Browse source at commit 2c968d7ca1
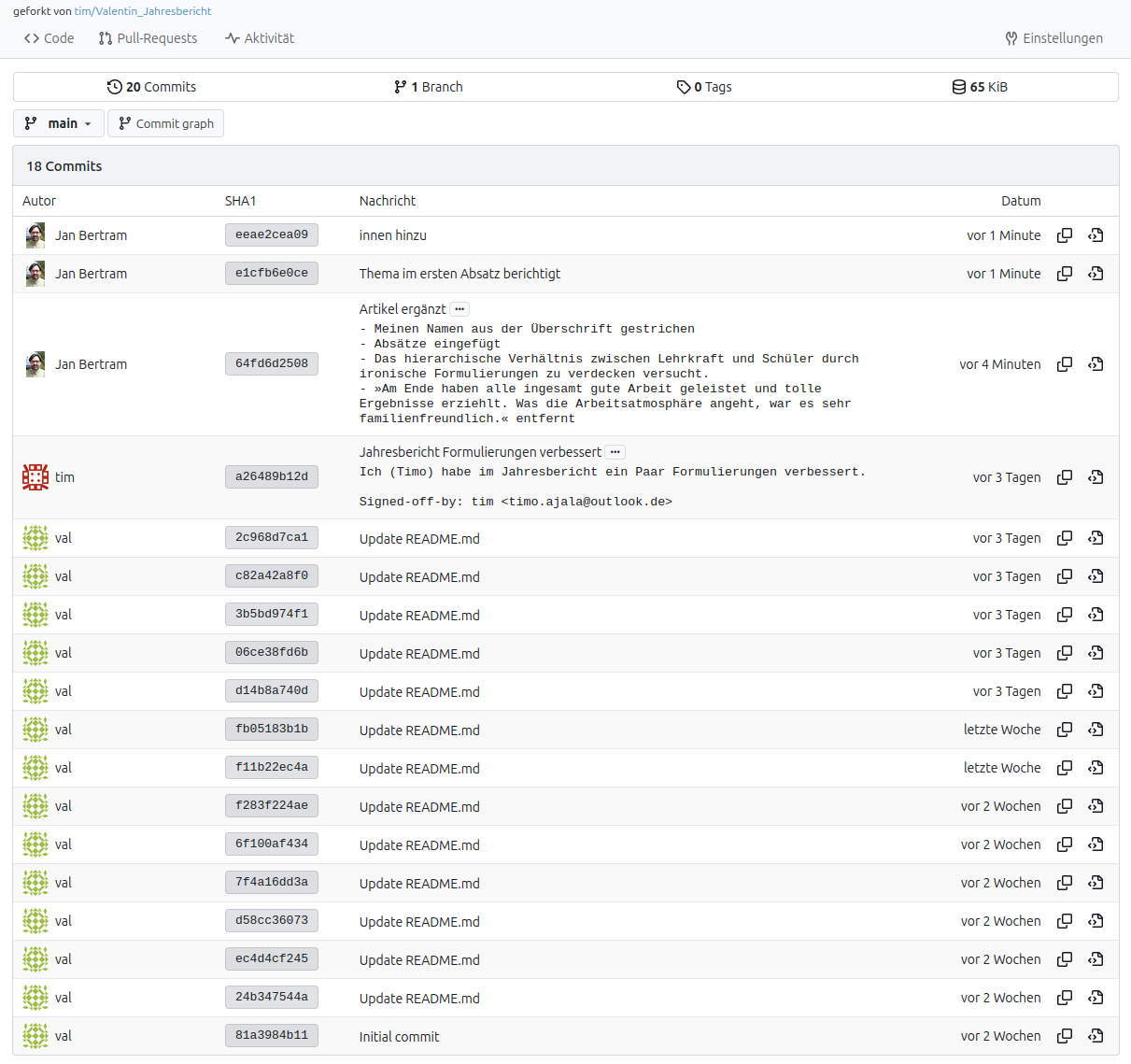Screen dimensions: 1131x1064 pyautogui.click(x=1096, y=538)
